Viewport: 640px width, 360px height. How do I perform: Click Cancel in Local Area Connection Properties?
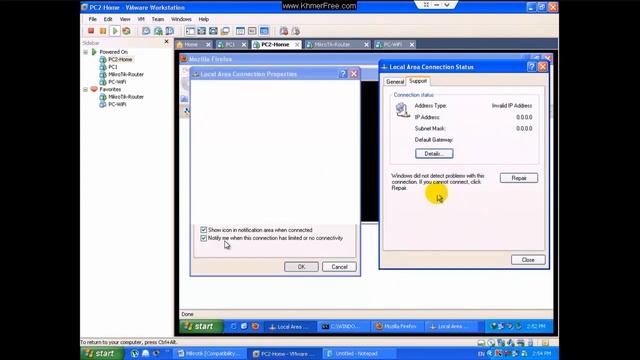[x=339, y=267]
